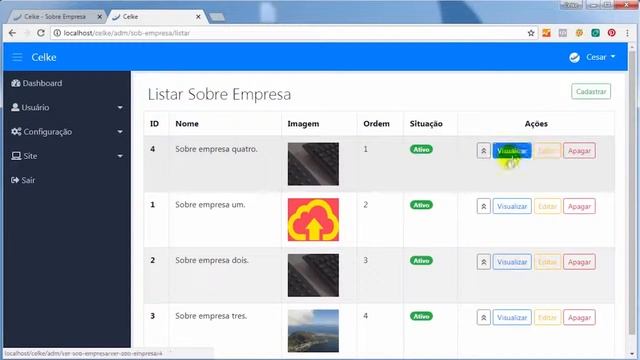Click the red Pinterest extension icon
The width and height of the screenshot is (640, 360).
[611, 33]
